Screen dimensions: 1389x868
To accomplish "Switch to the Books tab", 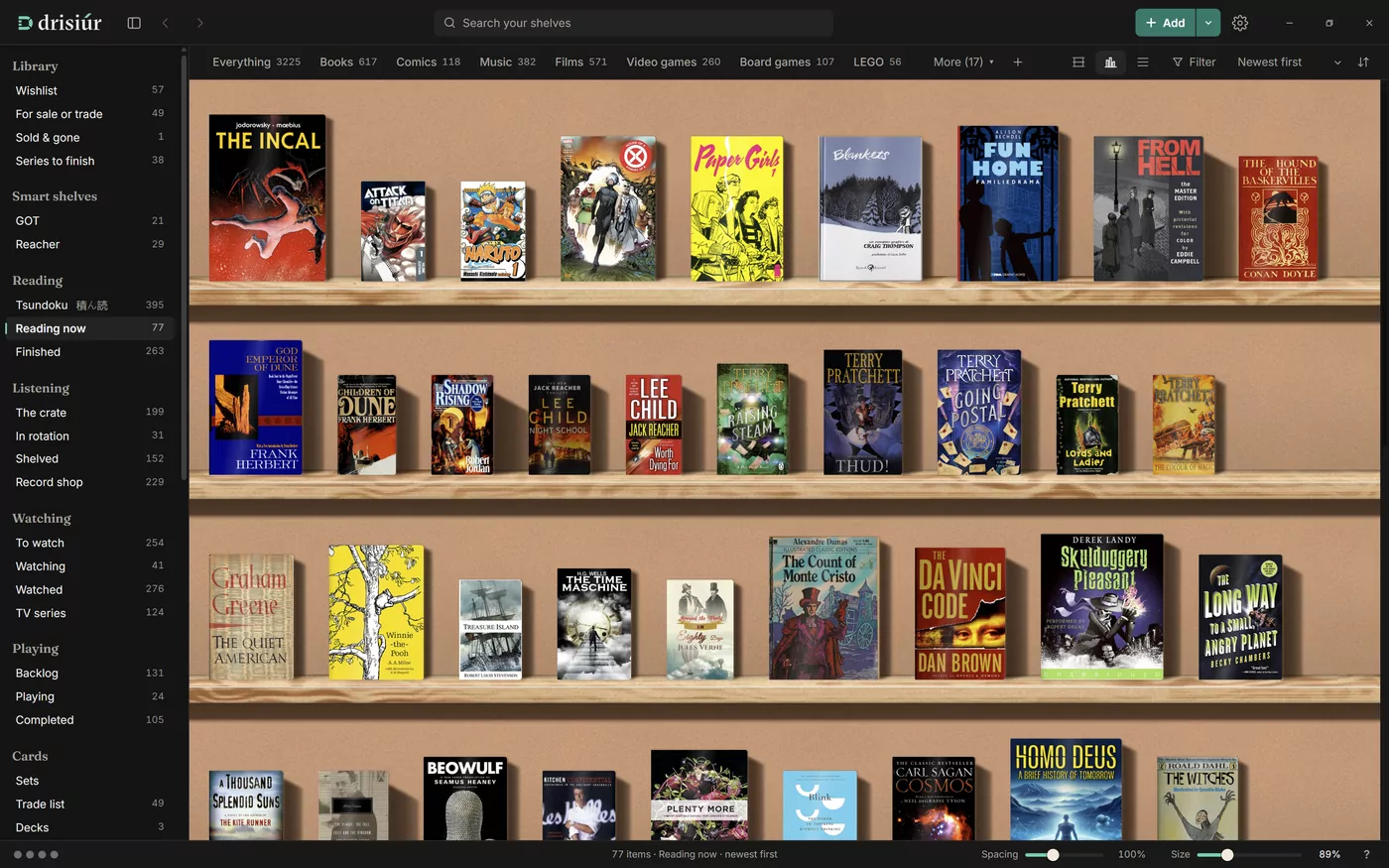I will [x=348, y=62].
